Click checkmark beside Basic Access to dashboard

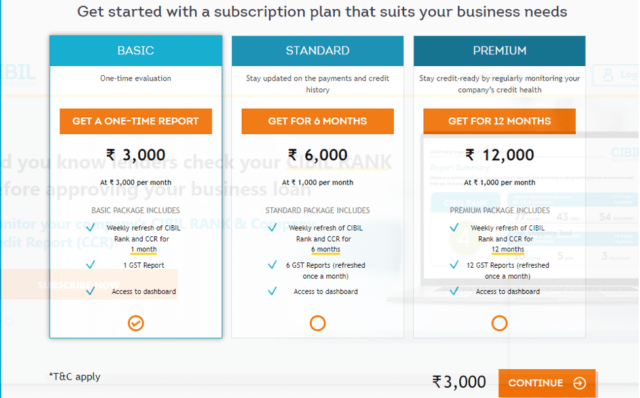tap(91, 291)
